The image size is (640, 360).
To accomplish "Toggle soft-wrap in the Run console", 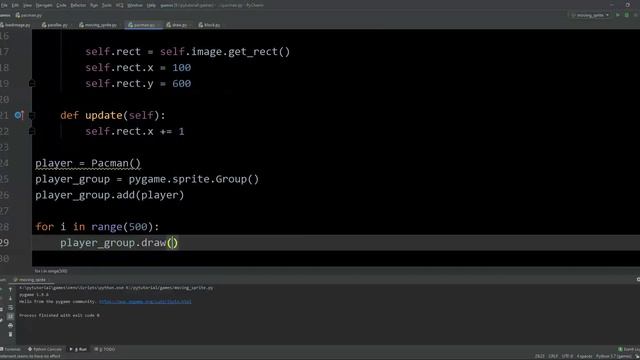I will [10, 308].
